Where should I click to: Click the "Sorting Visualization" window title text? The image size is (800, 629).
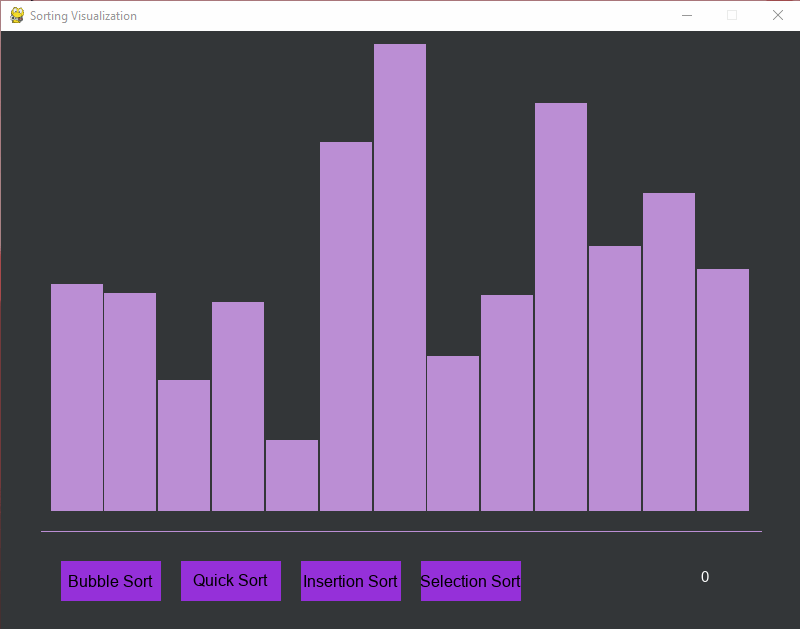83,16
